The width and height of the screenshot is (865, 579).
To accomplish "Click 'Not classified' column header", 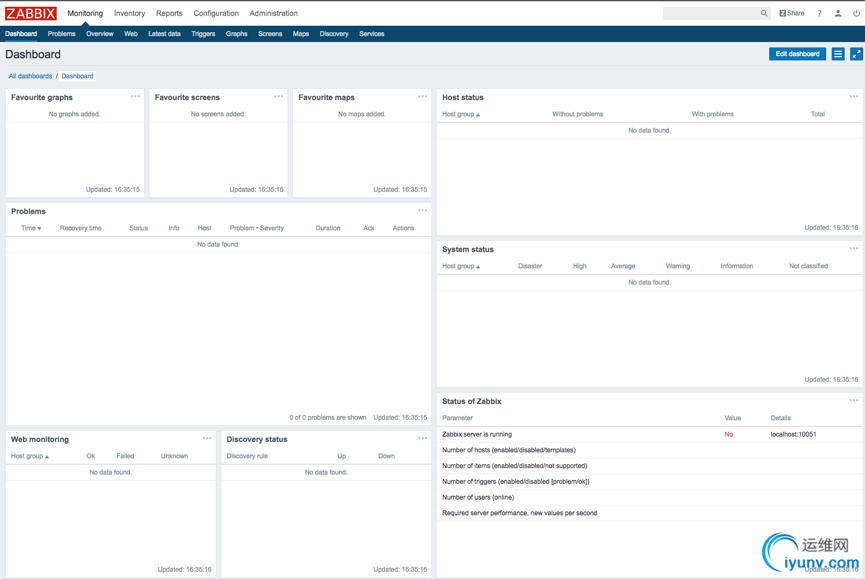I will click(808, 266).
